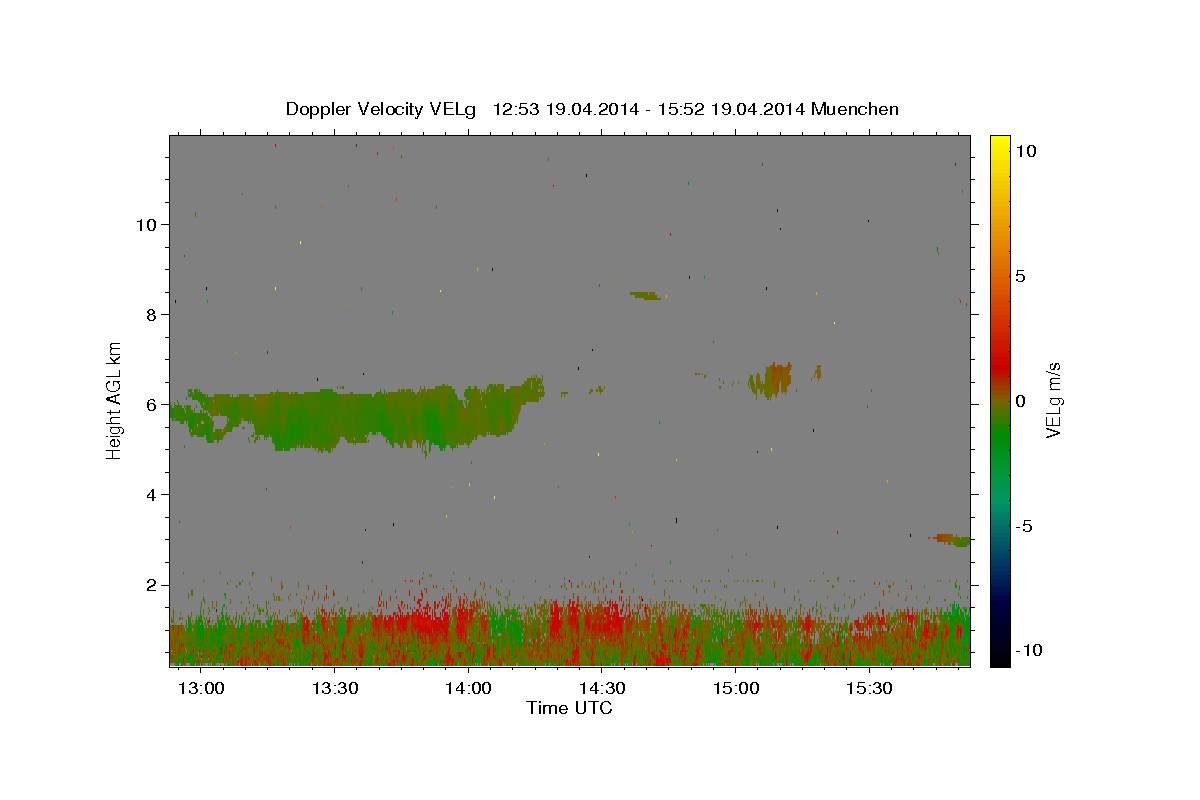Click the small echo near 3 km at 15:50
1200x800 pixels.
(x=951, y=539)
